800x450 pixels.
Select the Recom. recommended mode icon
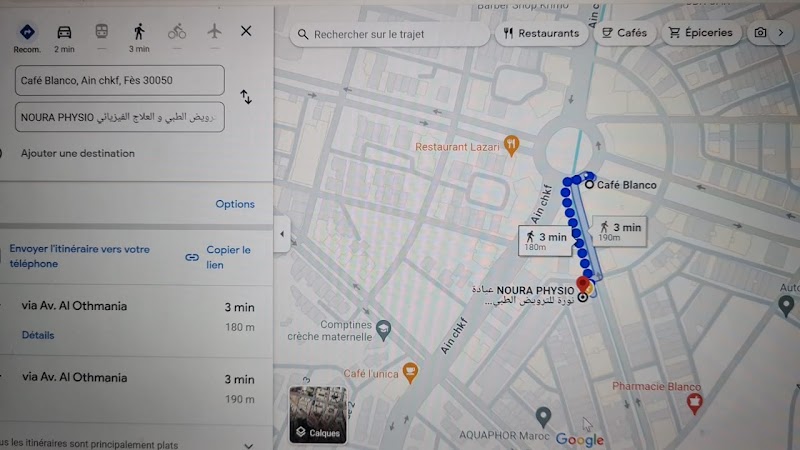pyautogui.click(x=27, y=32)
